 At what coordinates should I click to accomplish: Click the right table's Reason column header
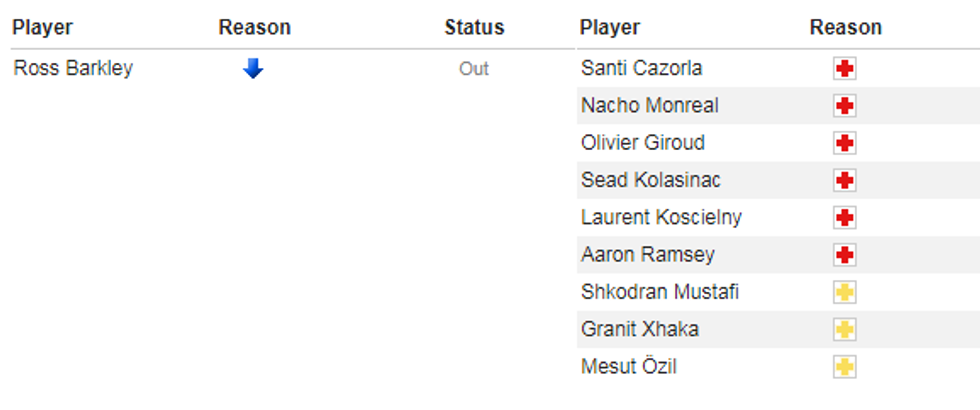(845, 28)
